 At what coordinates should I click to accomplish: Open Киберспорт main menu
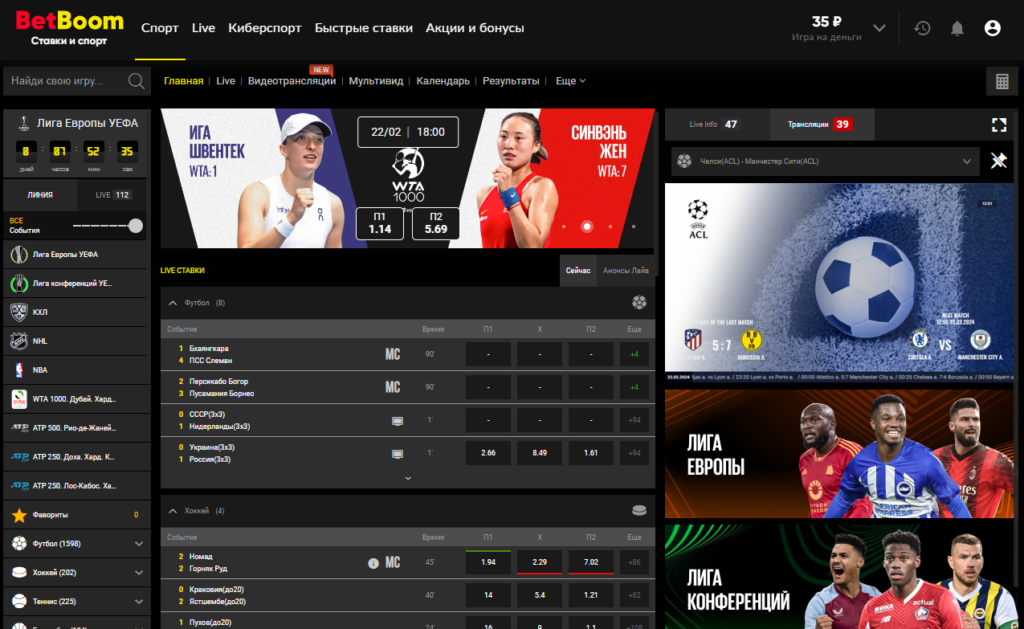(264, 28)
